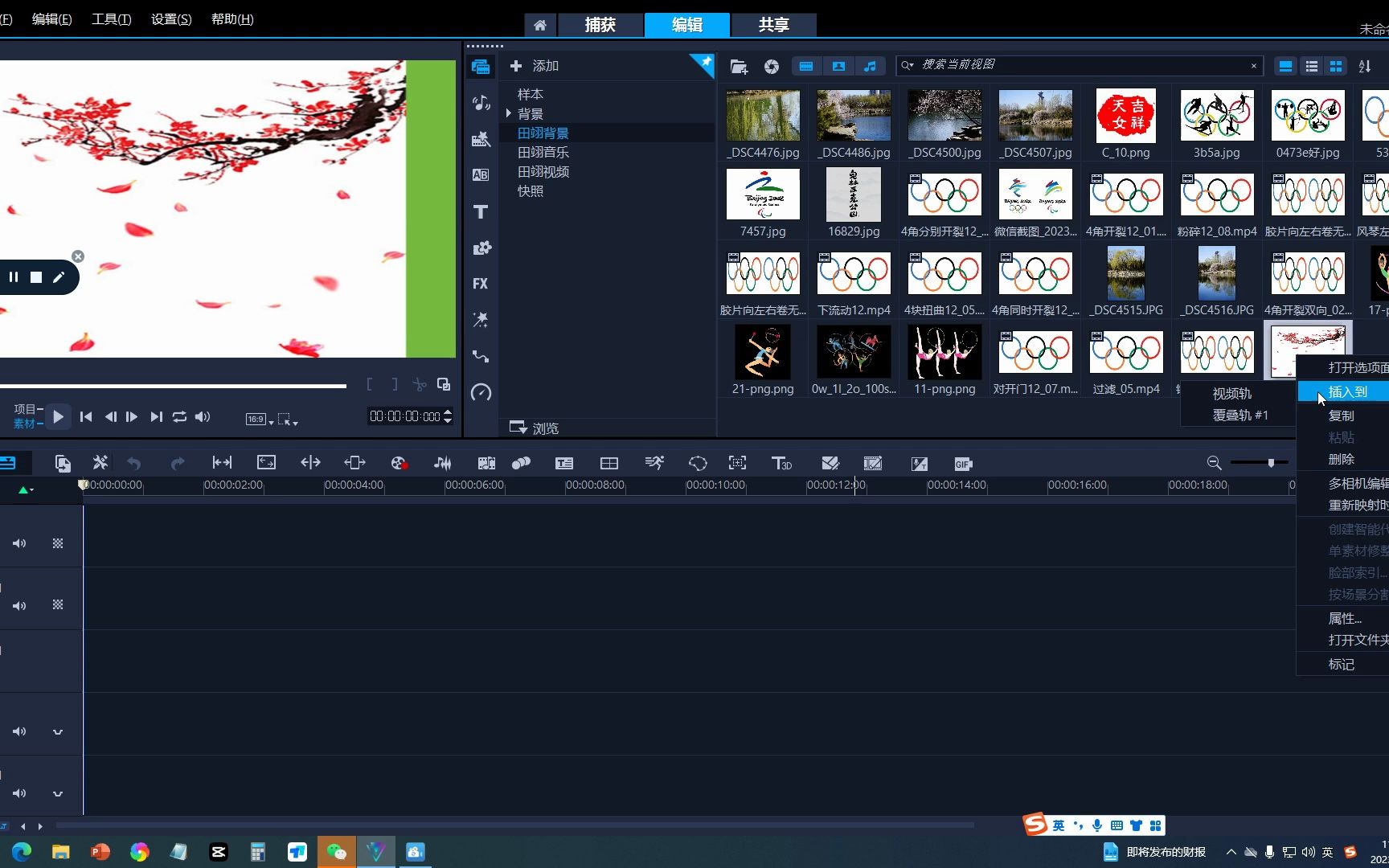Toggle ripple editing on second track
Screen dimensions: 1389x868
pos(58,605)
